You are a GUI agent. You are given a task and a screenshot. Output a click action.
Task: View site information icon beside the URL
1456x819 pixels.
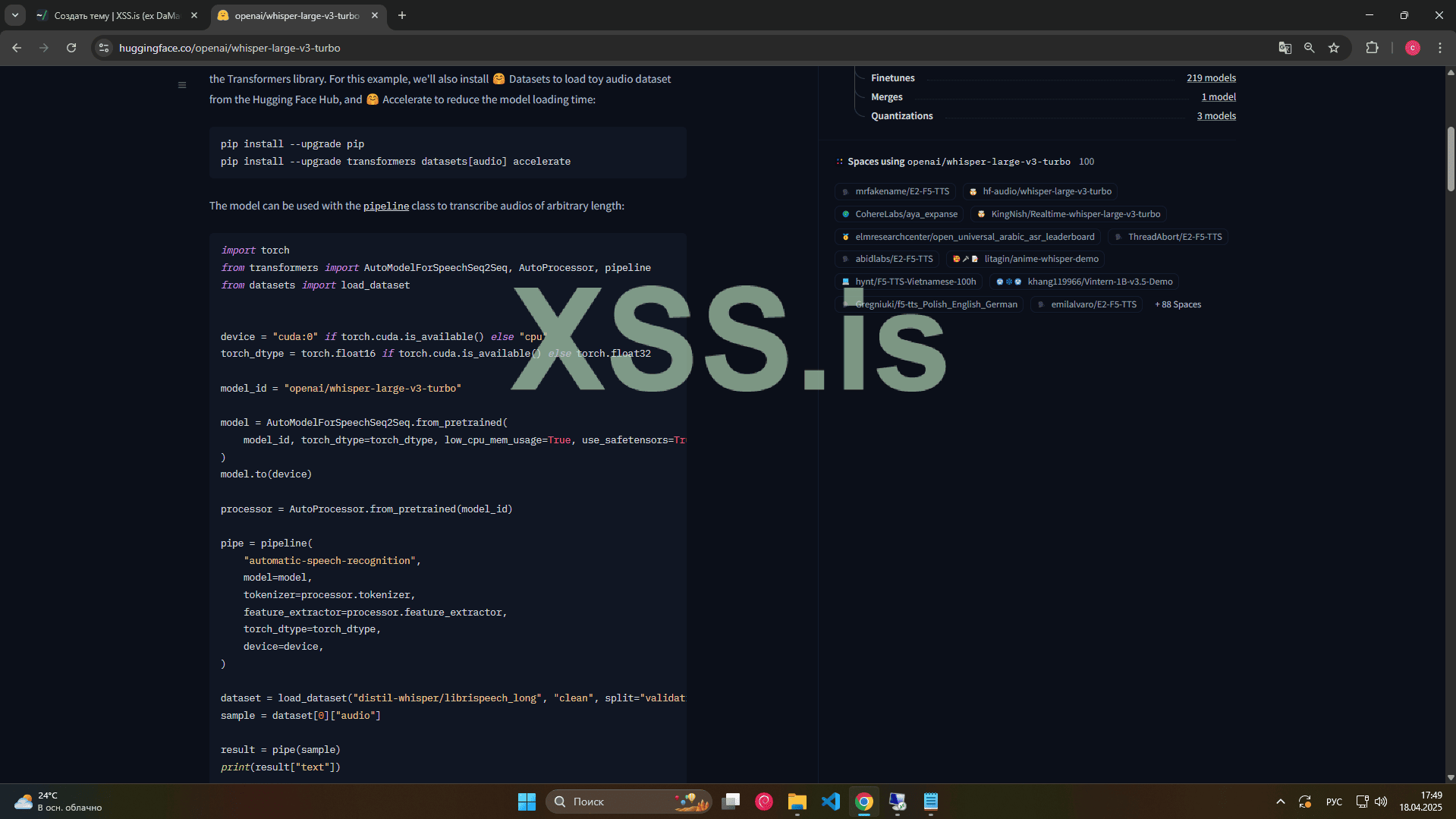click(104, 48)
